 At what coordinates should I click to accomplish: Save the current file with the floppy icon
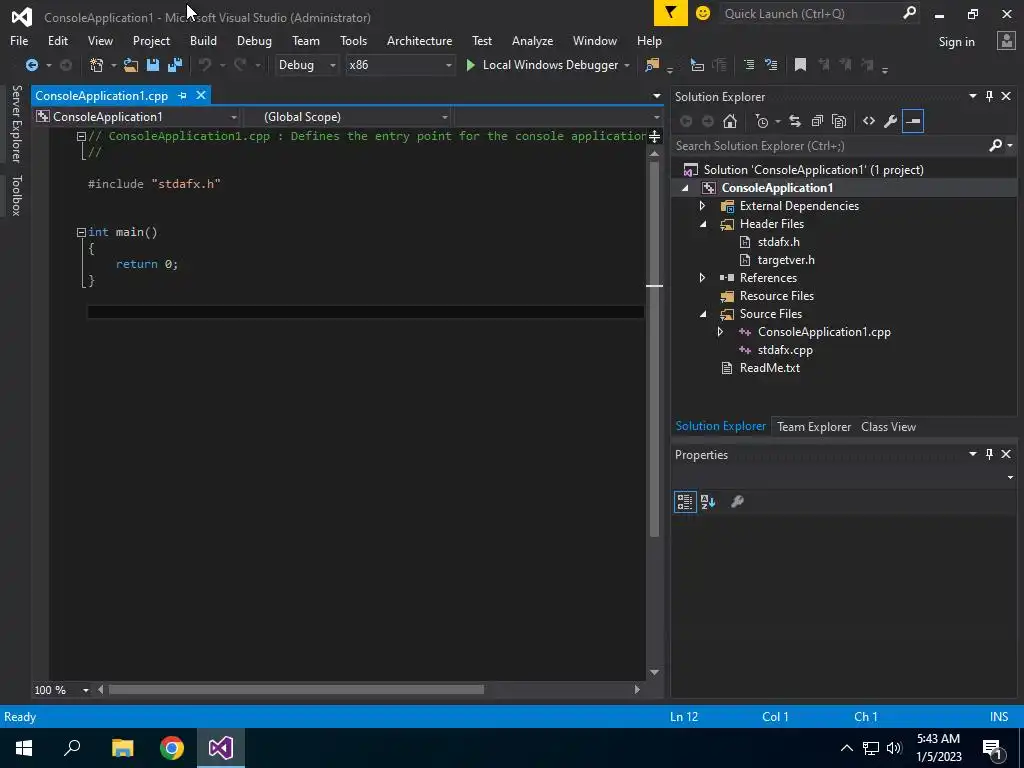pyautogui.click(x=153, y=65)
